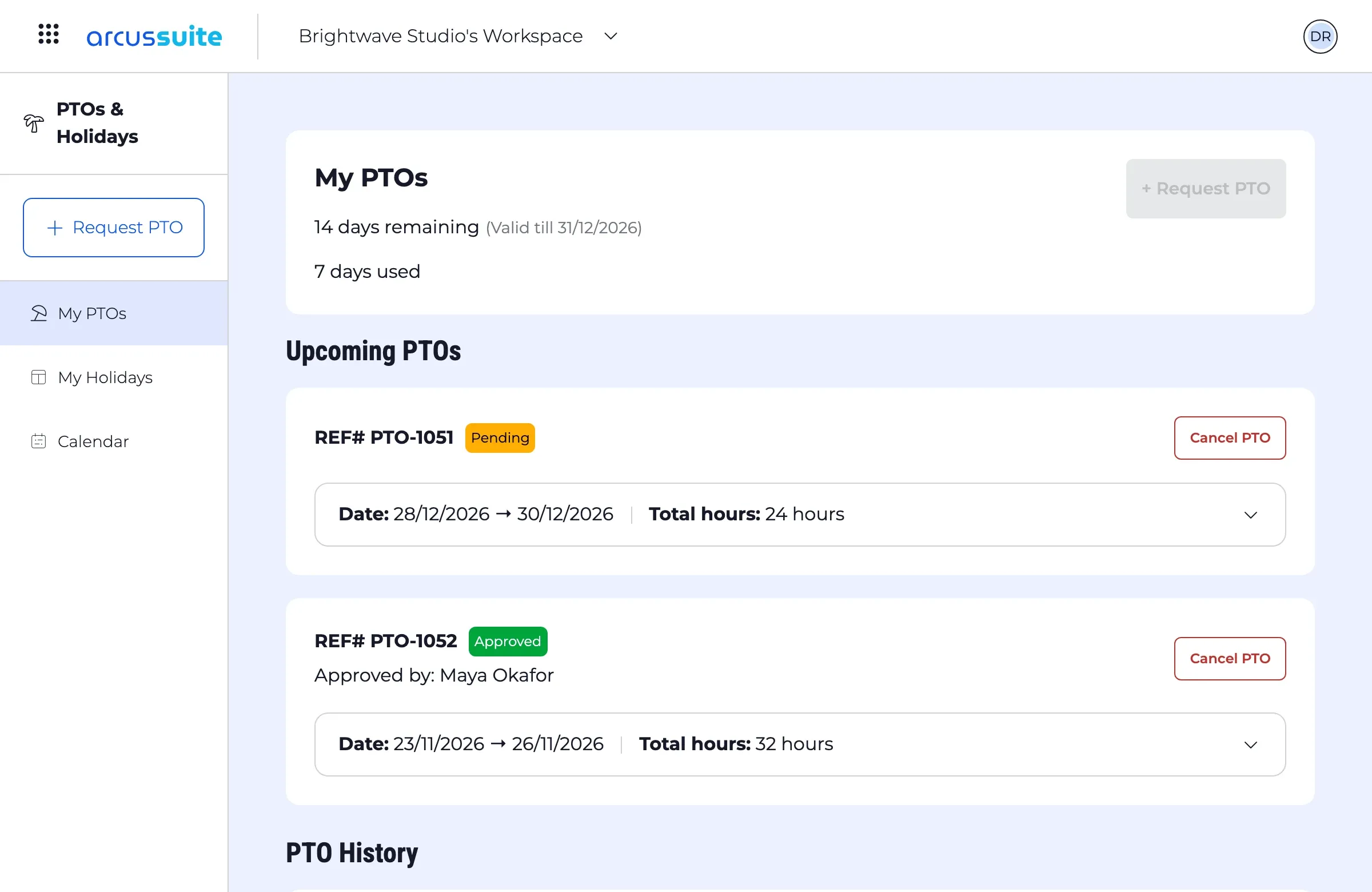Expand the workspace switcher chevron
1372x892 pixels.
tap(611, 37)
